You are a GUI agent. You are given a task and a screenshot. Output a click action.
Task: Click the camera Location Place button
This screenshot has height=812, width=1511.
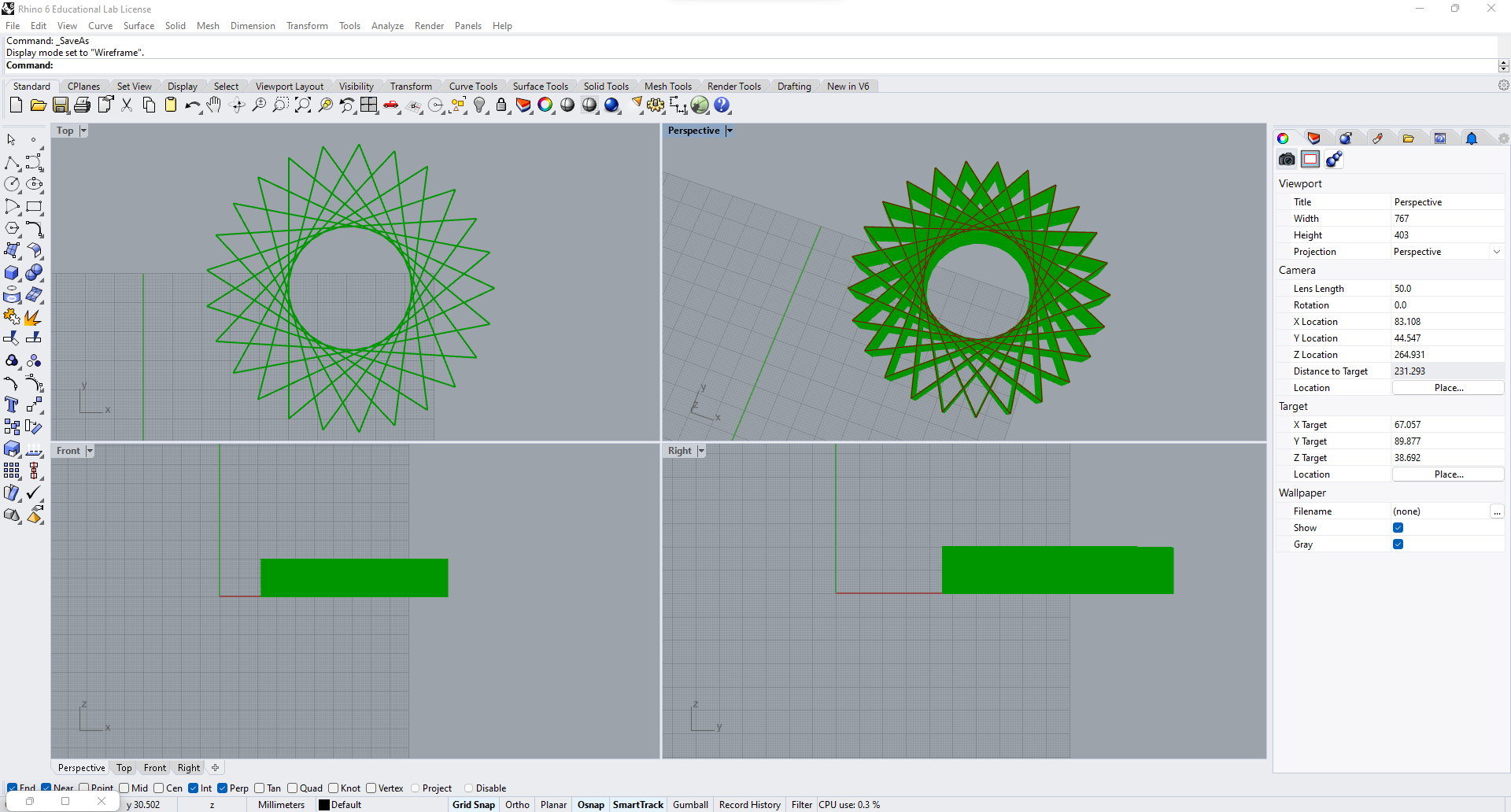click(x=1448, y=388)
